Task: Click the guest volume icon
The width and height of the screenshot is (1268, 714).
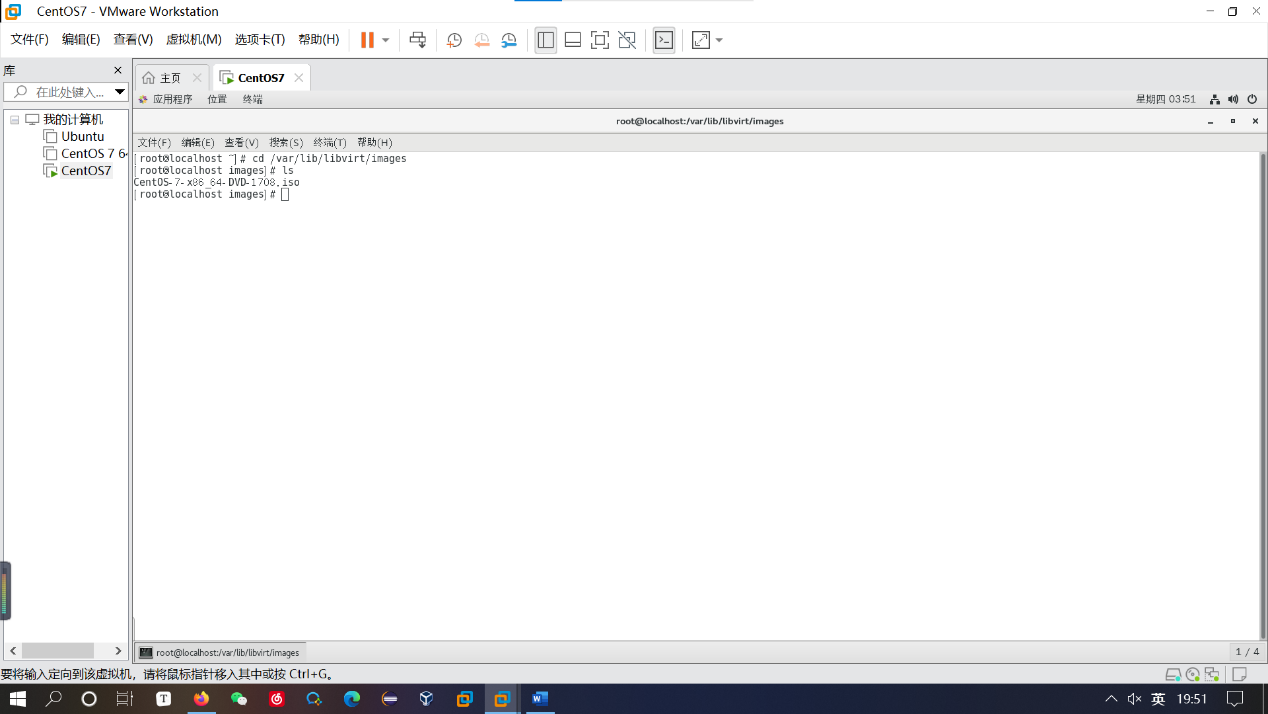Action: (1233, 100)
